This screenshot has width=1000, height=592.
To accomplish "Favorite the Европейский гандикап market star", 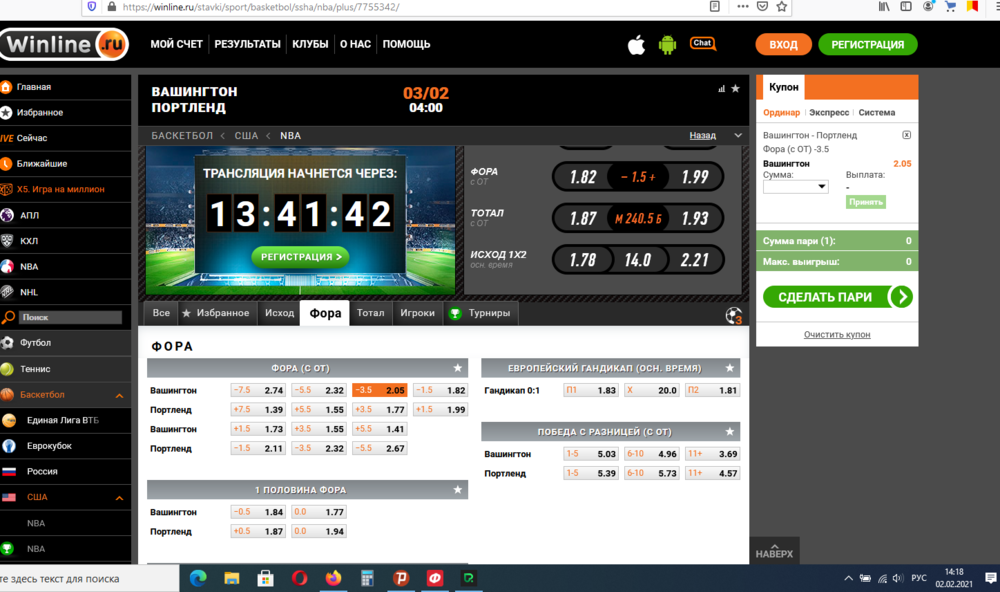I will (x=730, y=368).
